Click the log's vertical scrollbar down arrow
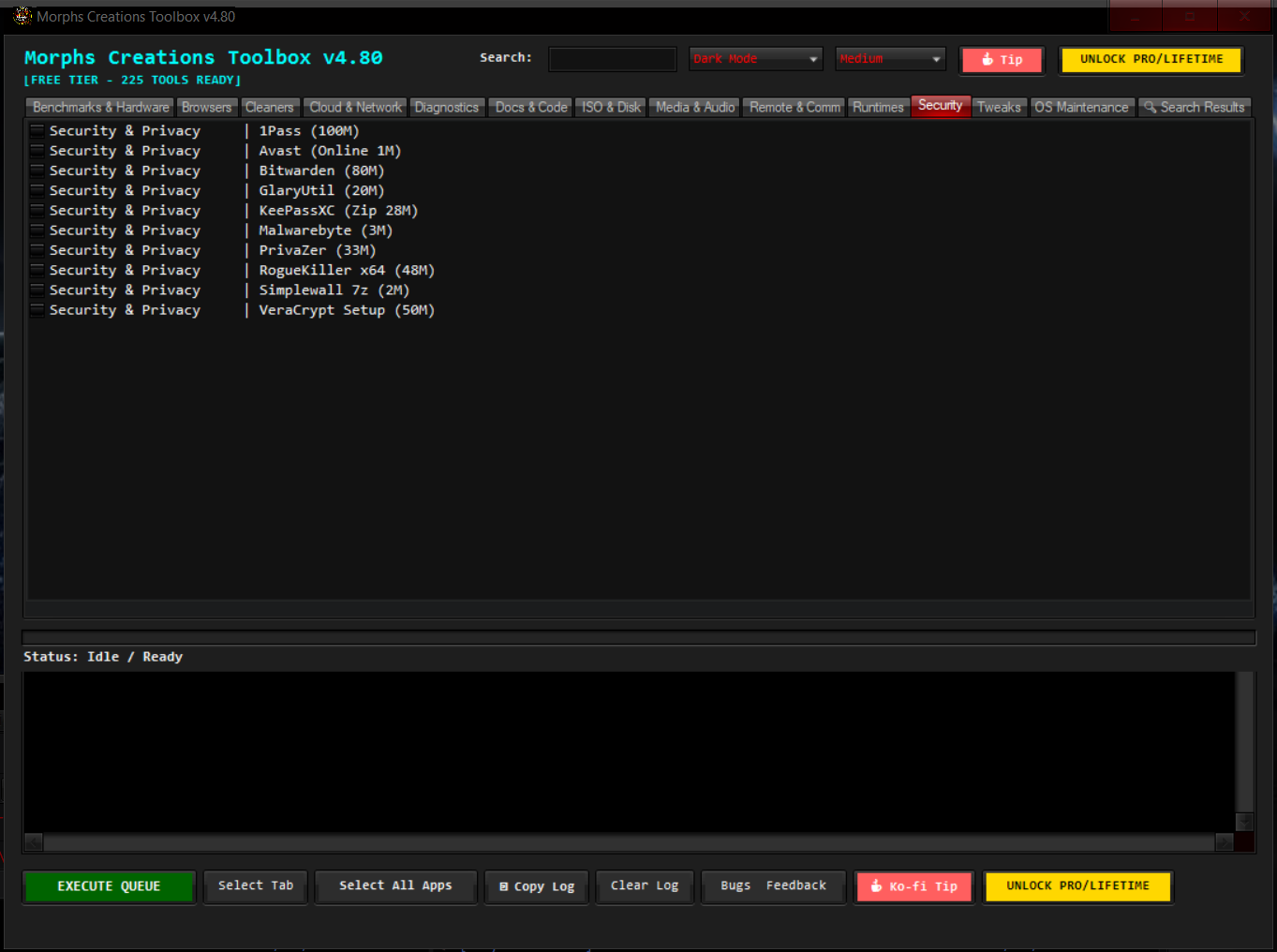This screenshot has height=952, width=1277. [x=1244, y=822]
